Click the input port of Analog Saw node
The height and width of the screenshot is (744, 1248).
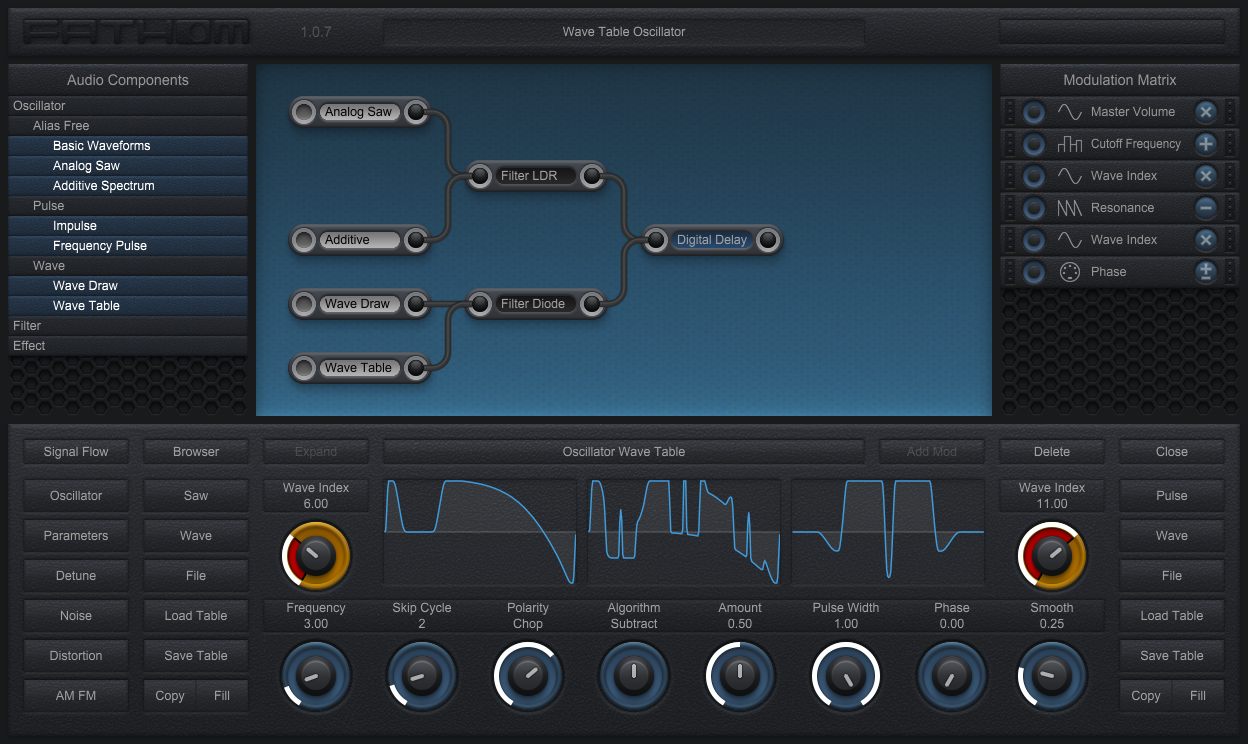(304, 112)
